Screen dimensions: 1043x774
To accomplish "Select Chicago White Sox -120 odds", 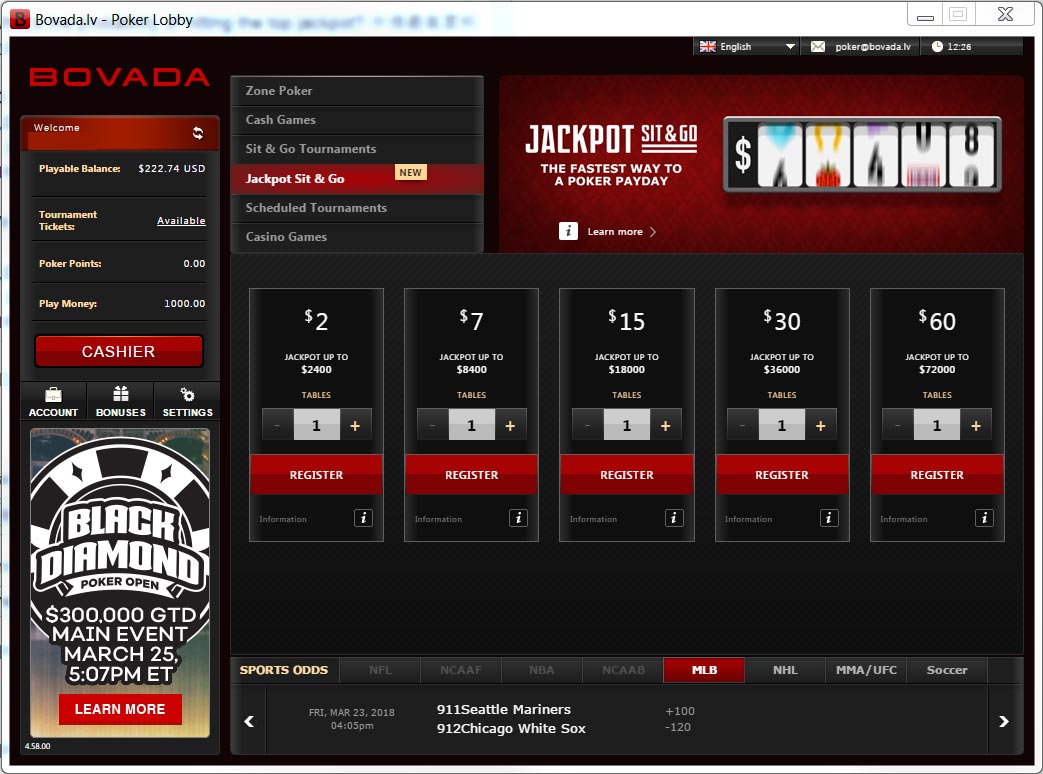I will [678, 727].
